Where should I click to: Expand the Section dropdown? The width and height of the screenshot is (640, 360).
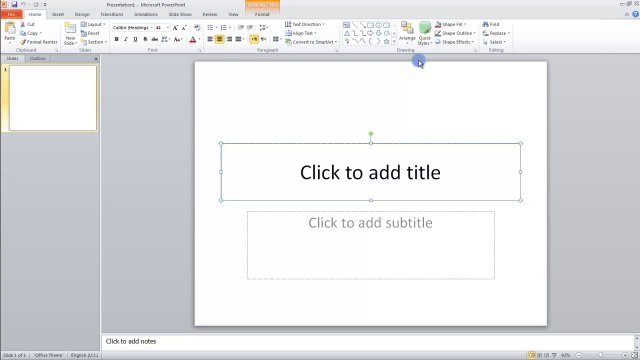[x=93, y=42]
